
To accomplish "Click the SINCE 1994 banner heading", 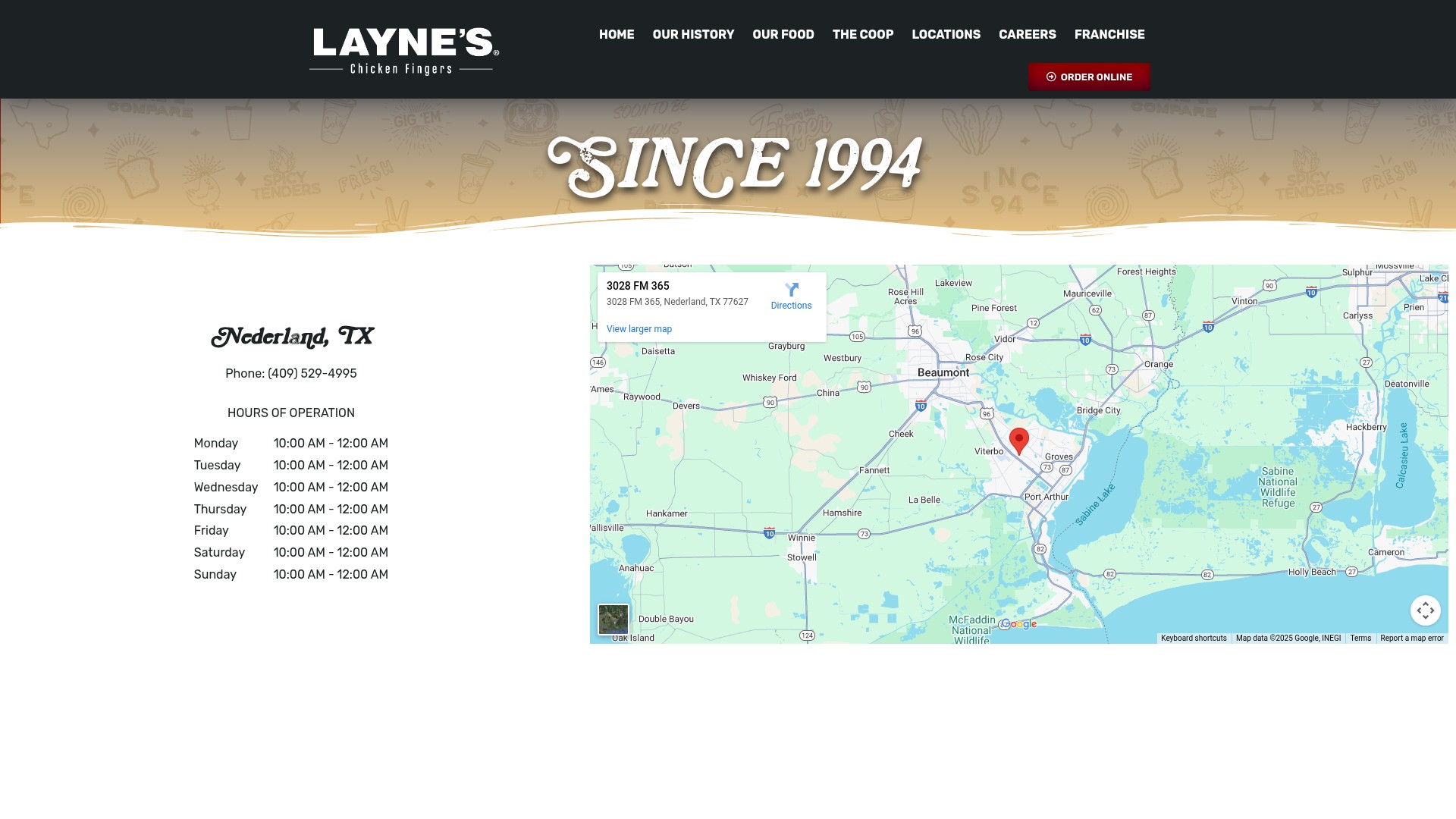I will click(734, 166).
